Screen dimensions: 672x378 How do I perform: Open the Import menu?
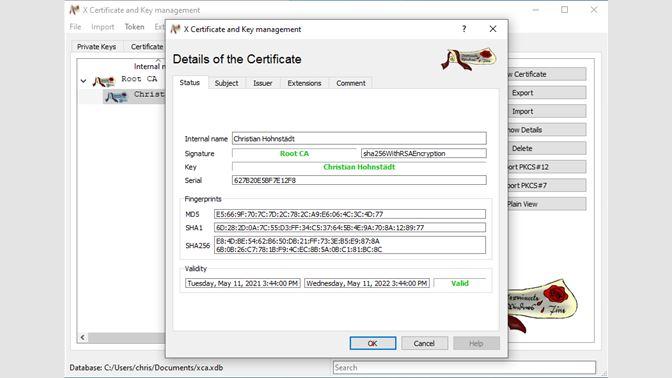point(103,27)
